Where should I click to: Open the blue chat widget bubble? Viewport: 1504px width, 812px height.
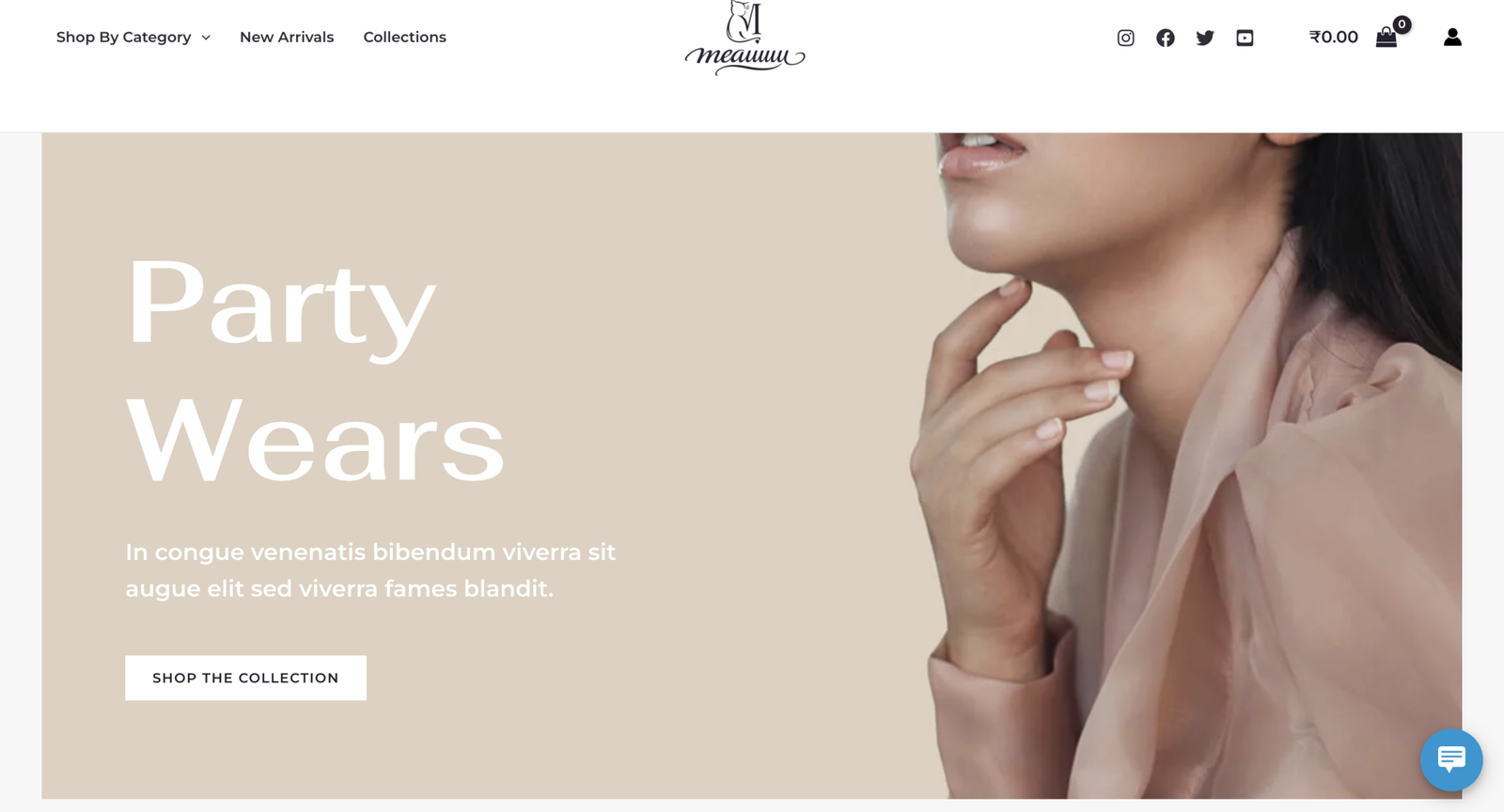pyautogui.click(x=1451, y=759)
